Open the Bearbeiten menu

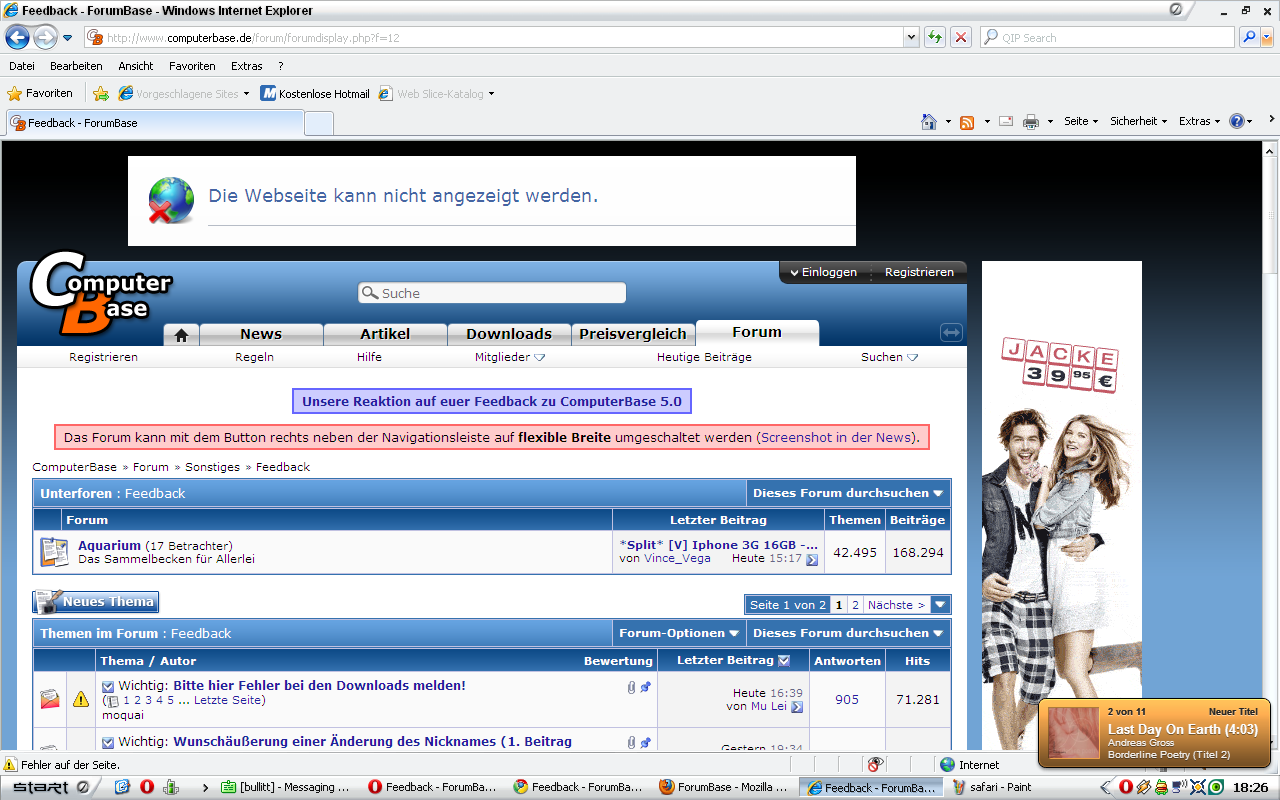pyautogui.click(x=76, y=66)
